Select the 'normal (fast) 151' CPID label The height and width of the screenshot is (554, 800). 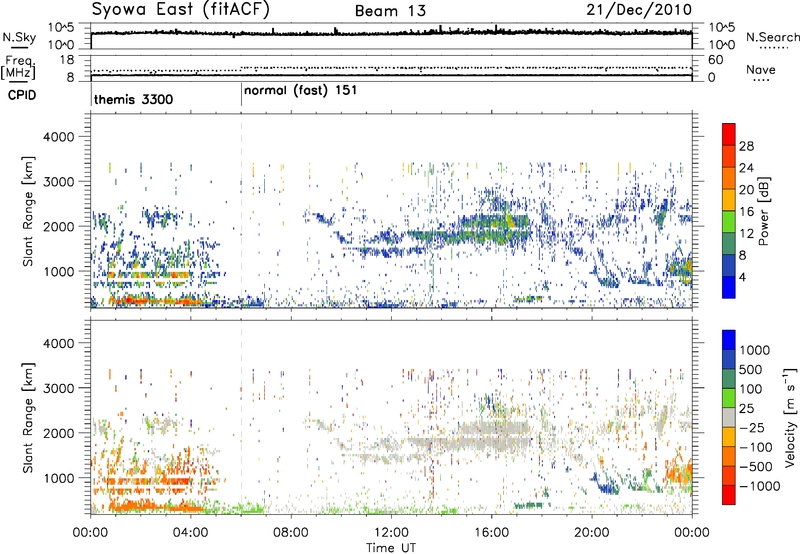301,91
